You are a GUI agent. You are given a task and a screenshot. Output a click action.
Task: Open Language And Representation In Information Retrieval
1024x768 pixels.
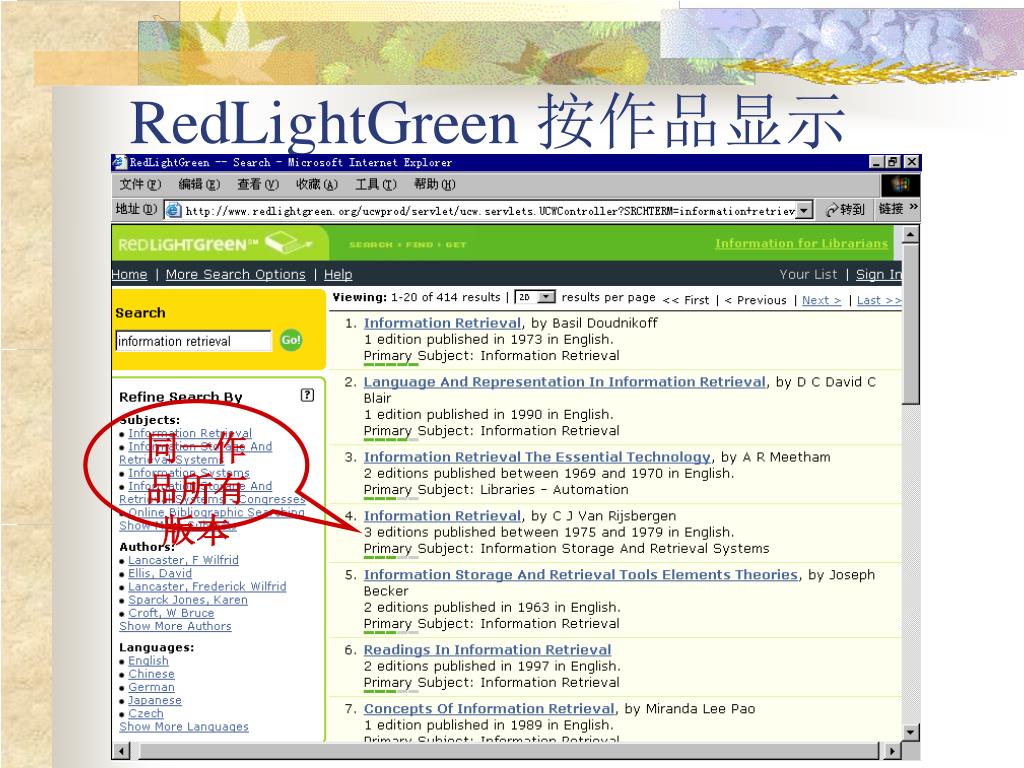564,381
